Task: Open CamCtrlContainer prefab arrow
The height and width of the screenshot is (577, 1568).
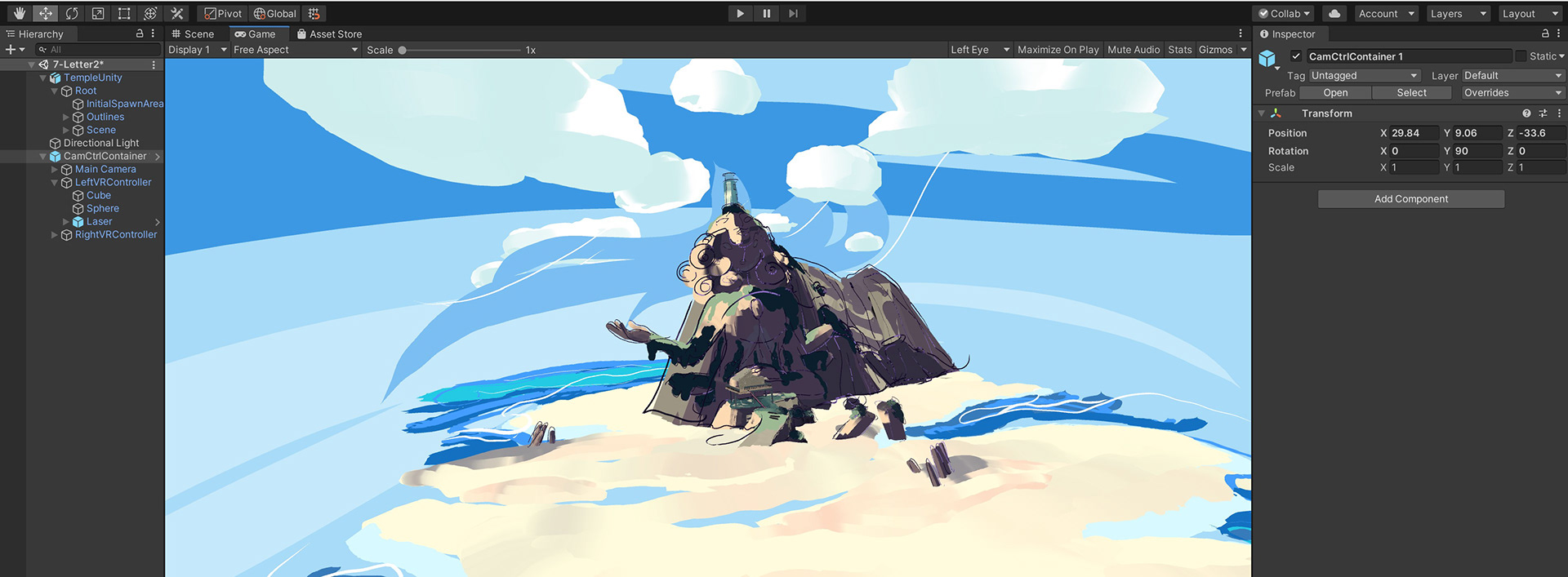Action: click(x=158, y=156)
